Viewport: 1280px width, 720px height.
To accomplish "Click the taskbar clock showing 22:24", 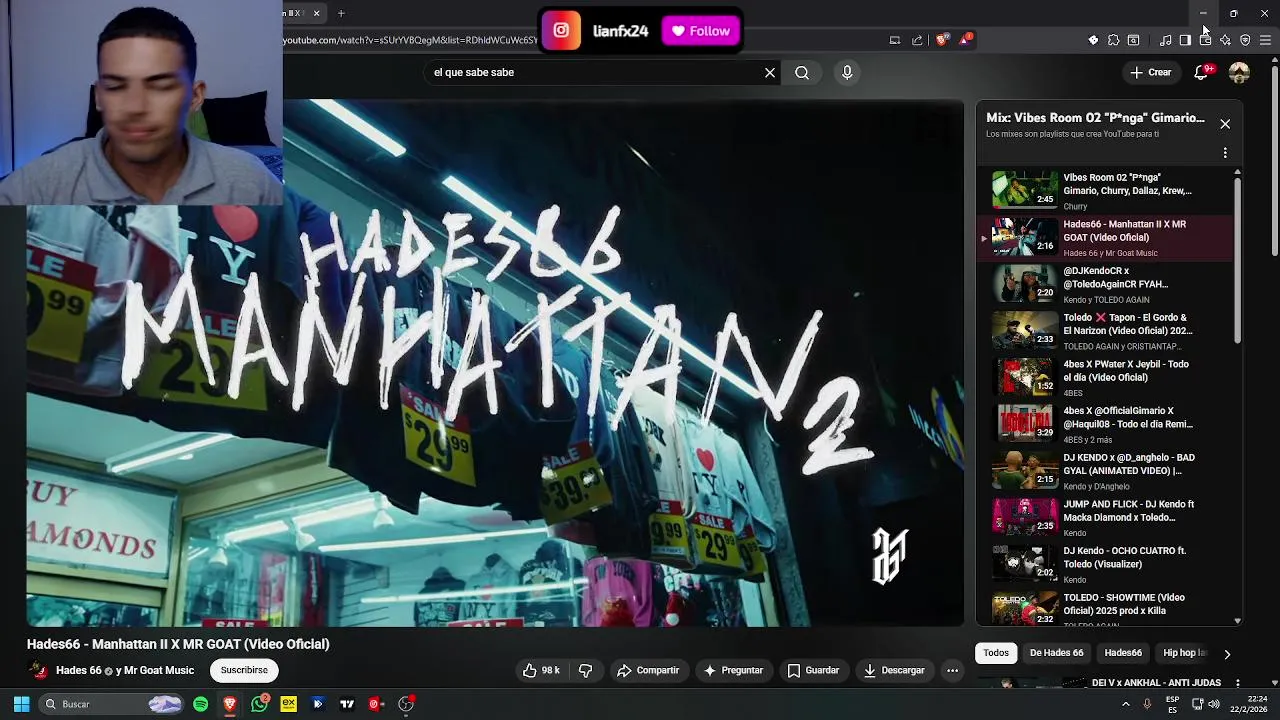I will point(1257,704).
